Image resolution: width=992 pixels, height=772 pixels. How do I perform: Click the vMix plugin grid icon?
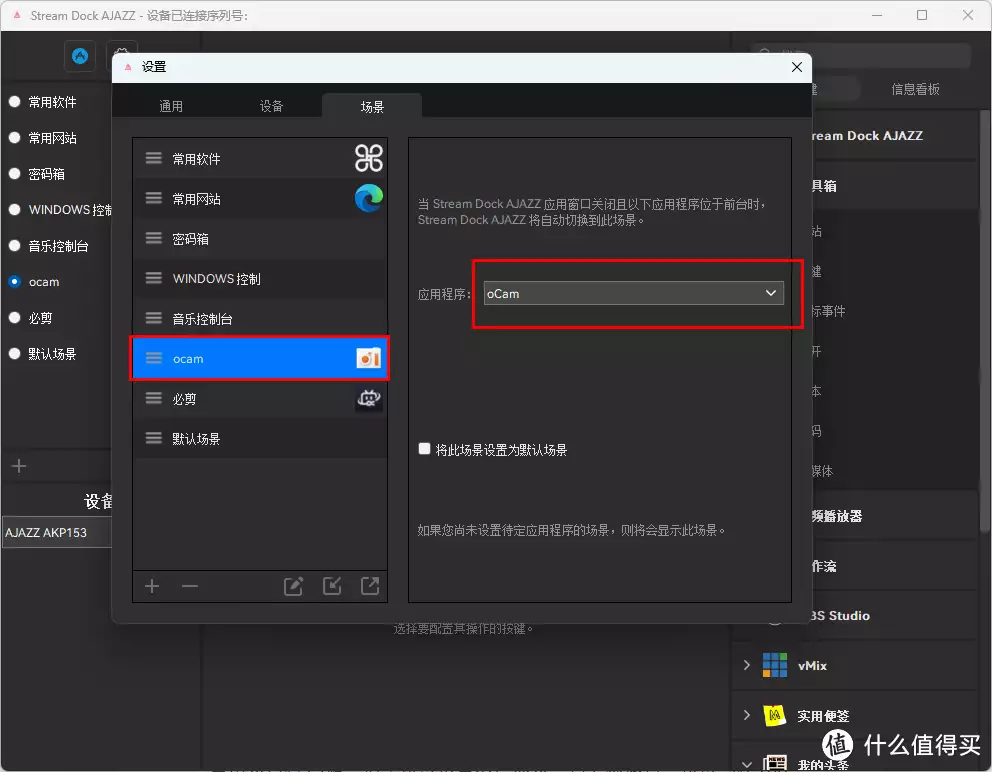(775, 665)
